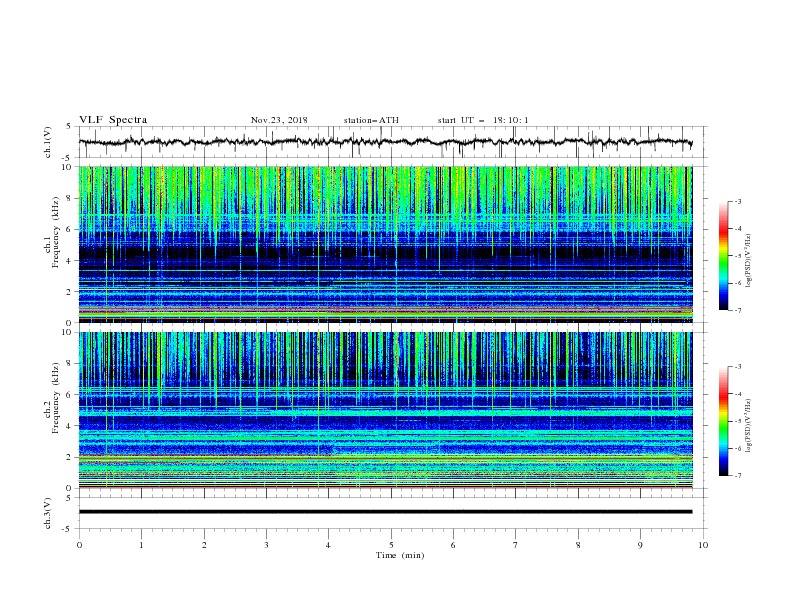This screenshot has width=792, height=612.
Task: Click the ch.2 spectrogram color scale bar
Action: click(723, 421)
